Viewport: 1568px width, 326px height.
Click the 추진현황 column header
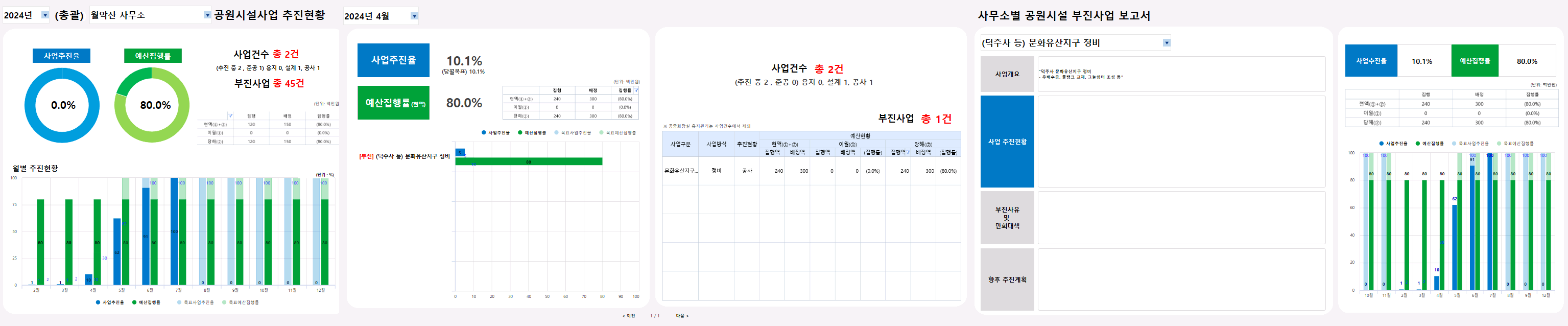tap(747, 145)
